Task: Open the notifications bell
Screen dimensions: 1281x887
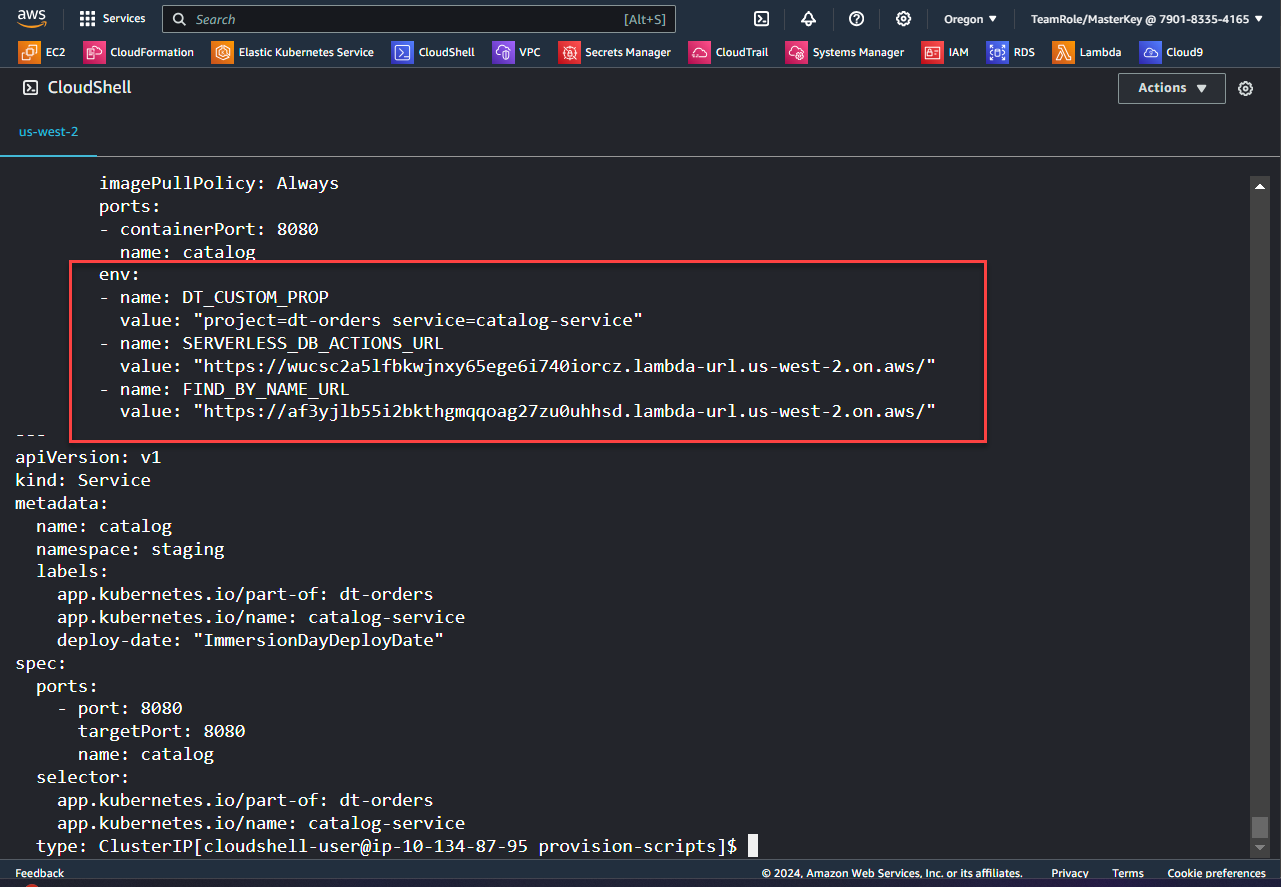Action: point(808,19)
